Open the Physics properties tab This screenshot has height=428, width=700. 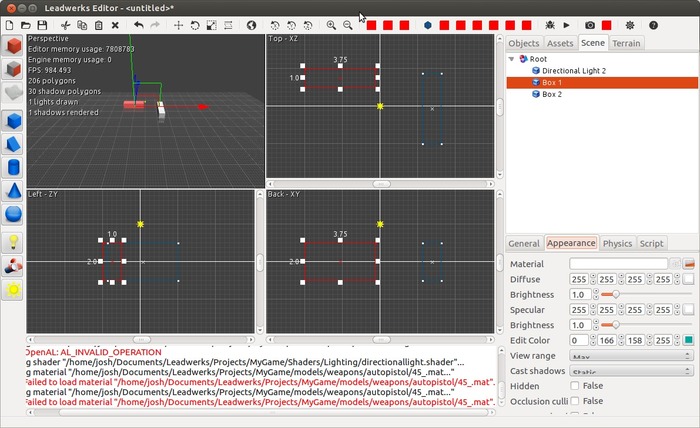tap(617, 244)
